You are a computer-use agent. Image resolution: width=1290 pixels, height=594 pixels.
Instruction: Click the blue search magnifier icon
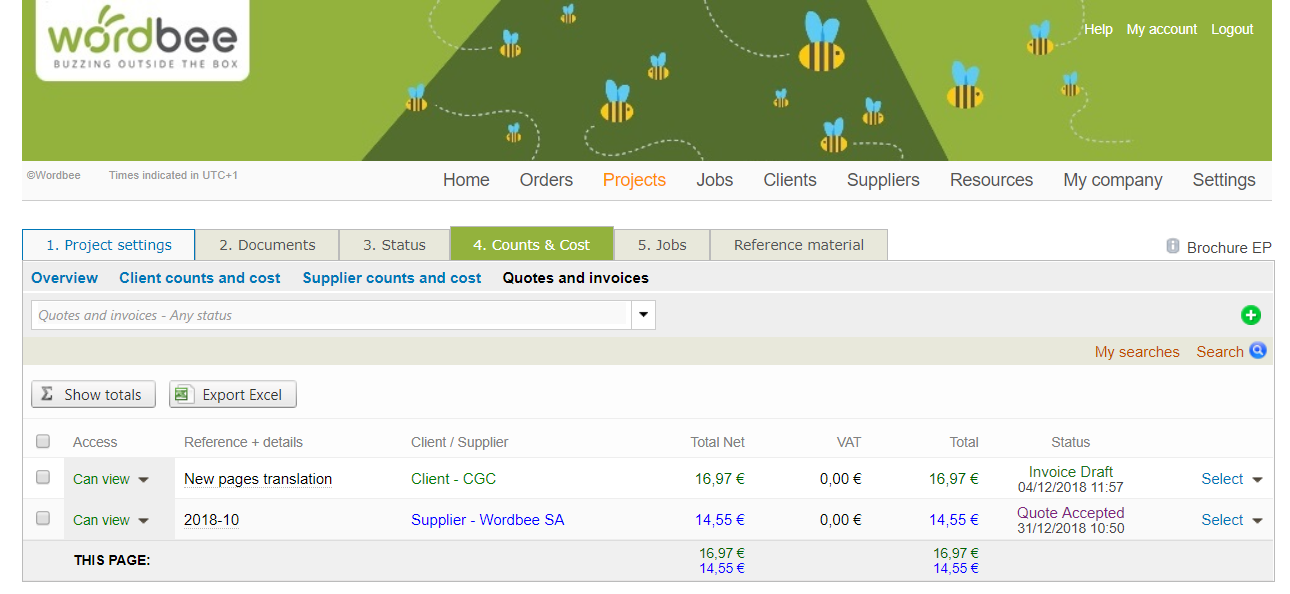[x=1258, y=351]
